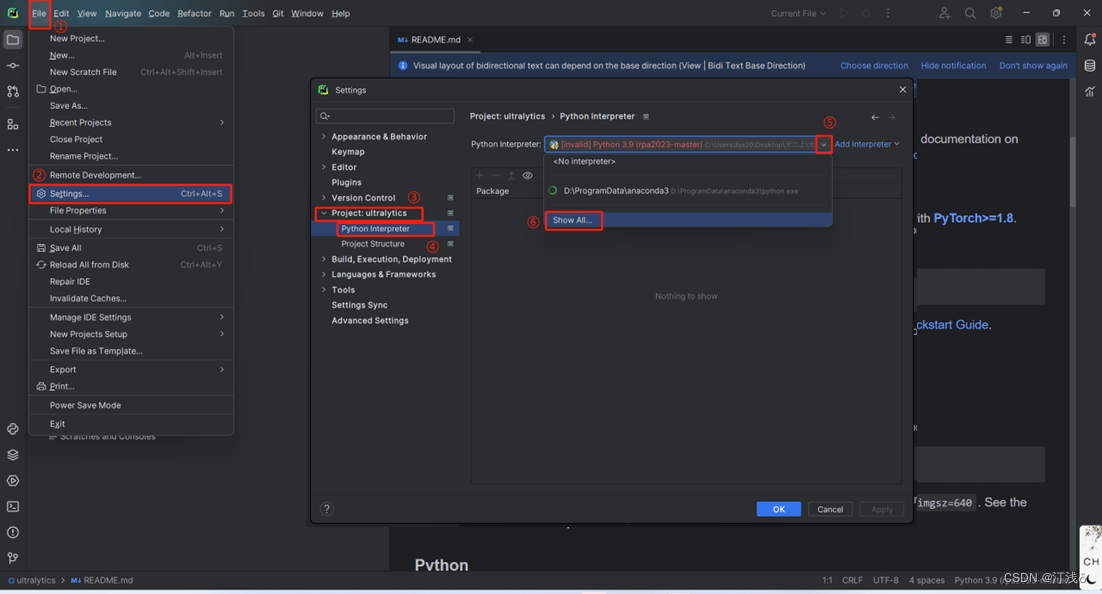The width and height of the screenshot is (1102, 594).
Task: Click the Keymap settings entry
Action: (x=348, y=152)
